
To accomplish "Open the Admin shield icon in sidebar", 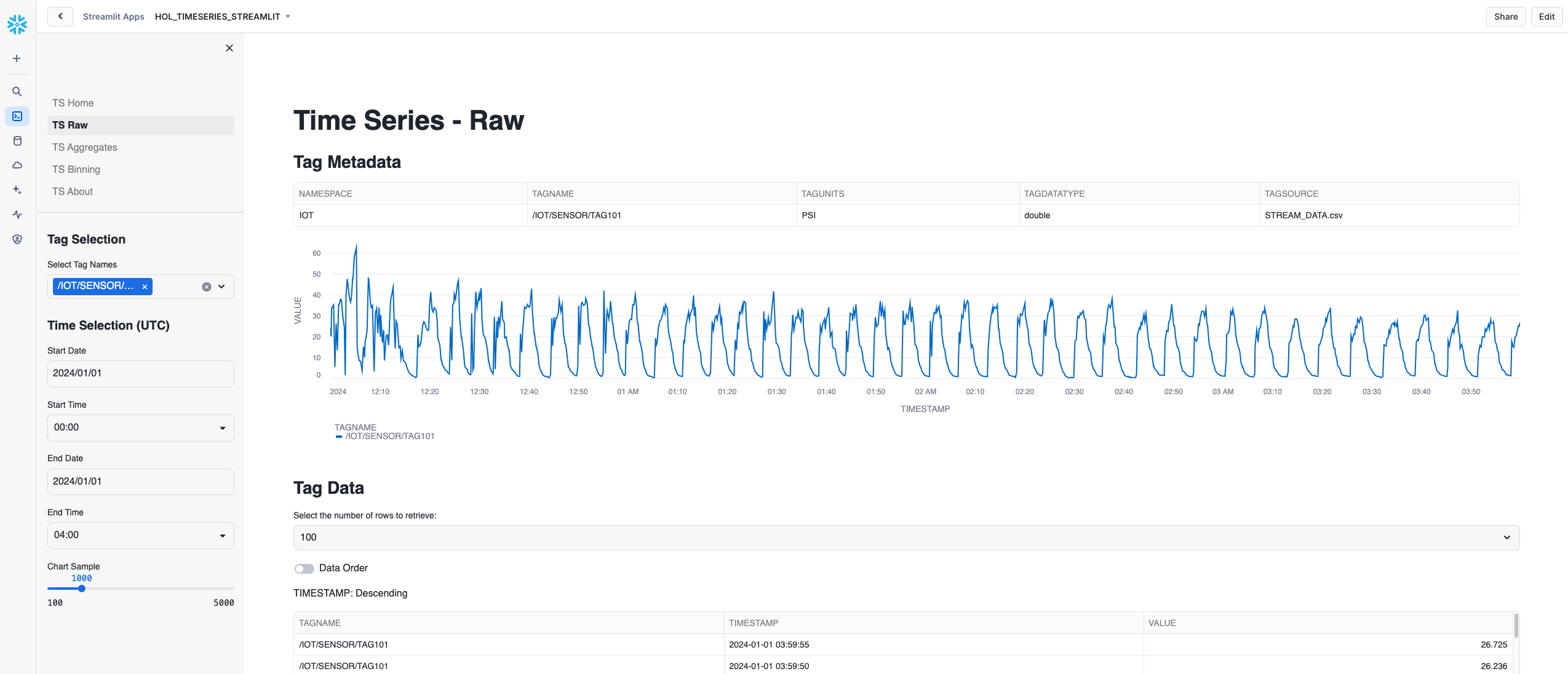I will pos(17,239).
